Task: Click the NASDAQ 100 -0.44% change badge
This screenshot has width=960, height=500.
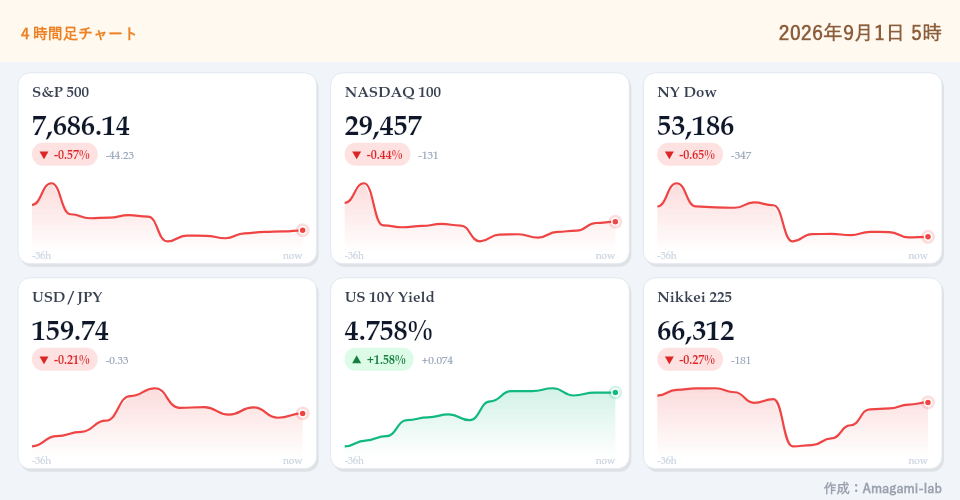Action: (x=377, y=155)
